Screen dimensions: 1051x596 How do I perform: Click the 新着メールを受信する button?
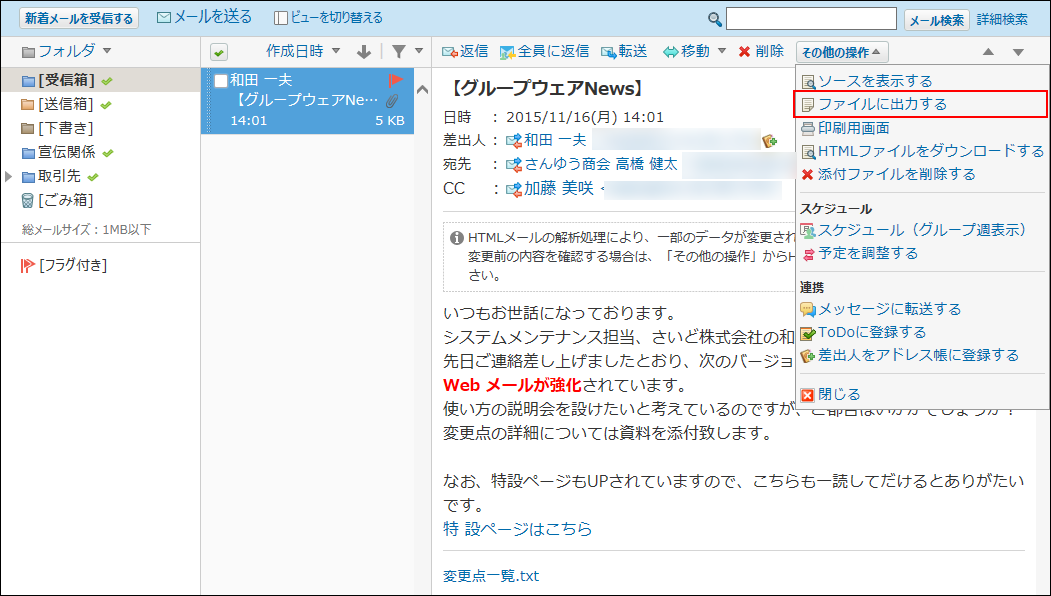coord(79,18)
